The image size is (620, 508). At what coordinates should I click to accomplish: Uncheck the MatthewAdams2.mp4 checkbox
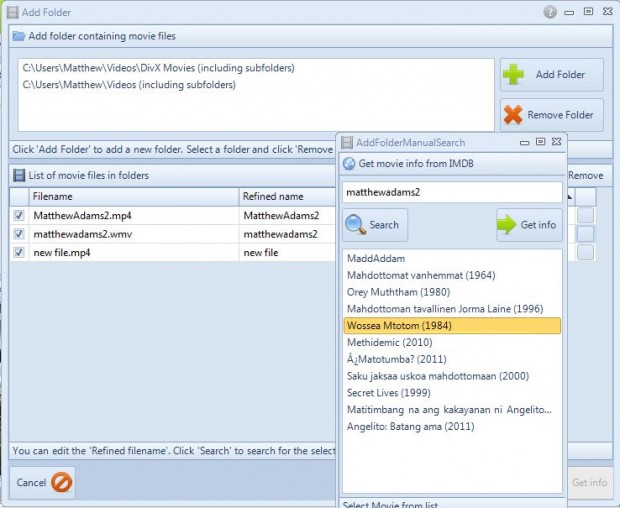pos(19,215)
